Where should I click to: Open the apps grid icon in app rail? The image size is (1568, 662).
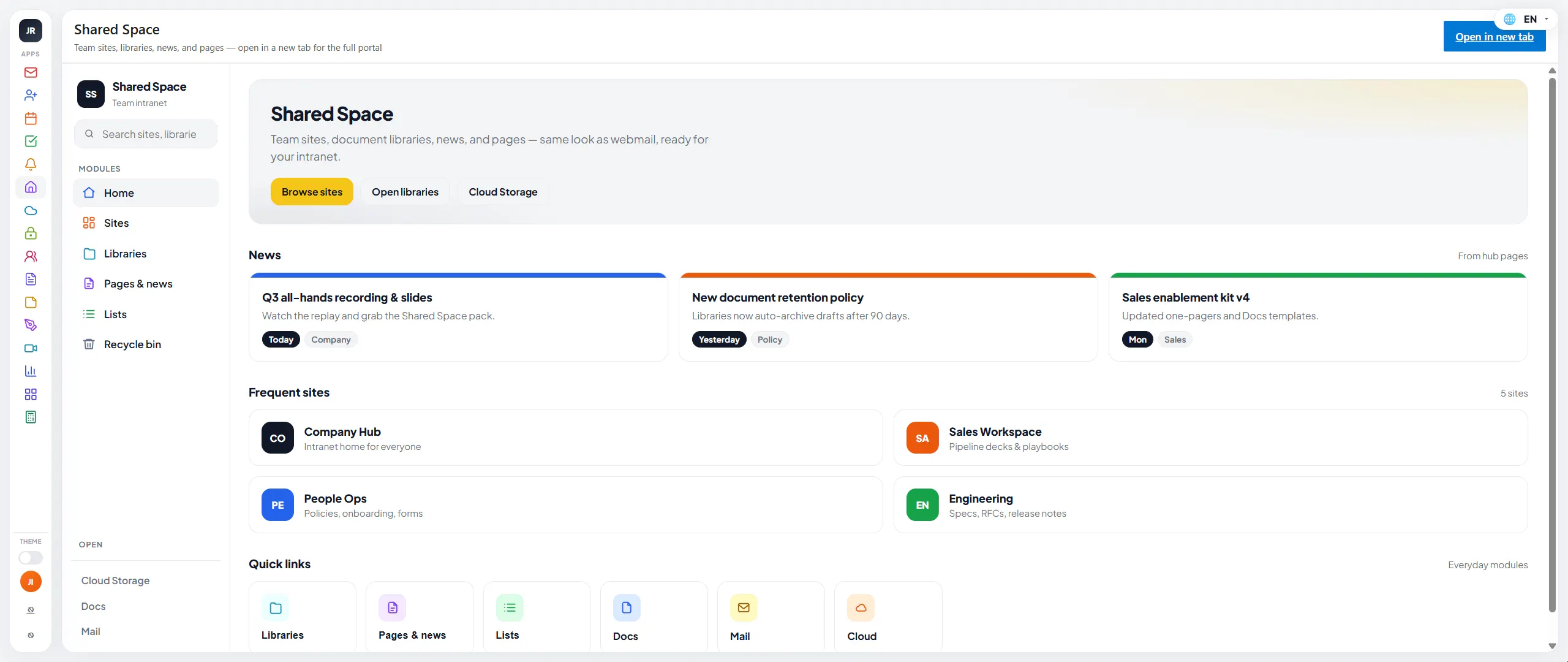(31, 394)
